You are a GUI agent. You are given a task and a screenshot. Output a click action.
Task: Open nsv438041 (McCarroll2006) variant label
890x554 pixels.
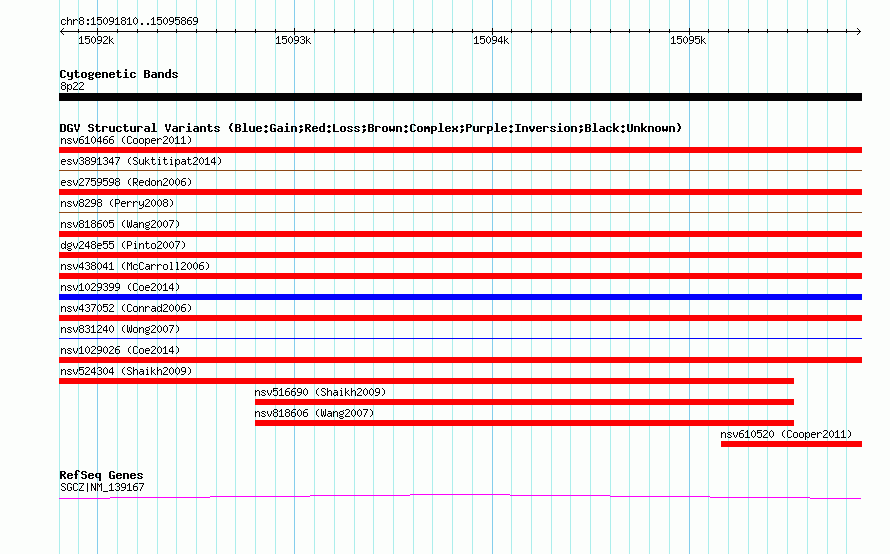[x=135, y=266]
